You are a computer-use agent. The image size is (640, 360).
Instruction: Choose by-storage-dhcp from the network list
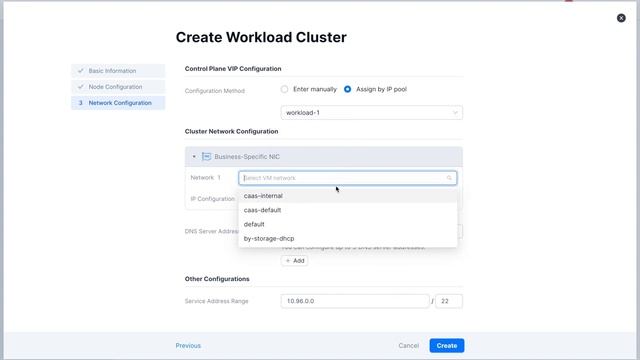coord(347,238)
